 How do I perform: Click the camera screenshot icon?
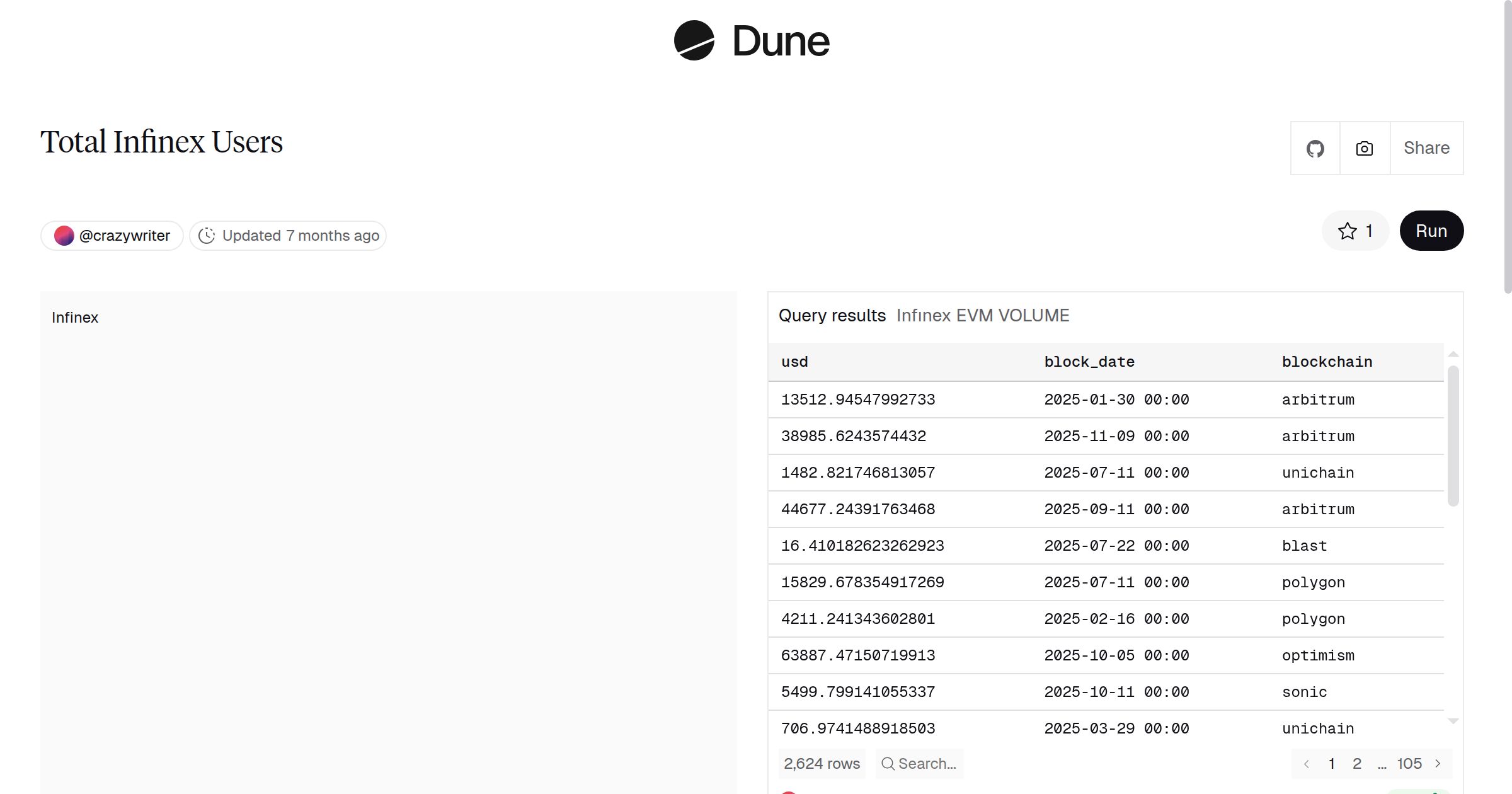click(x=1364, y=149)
